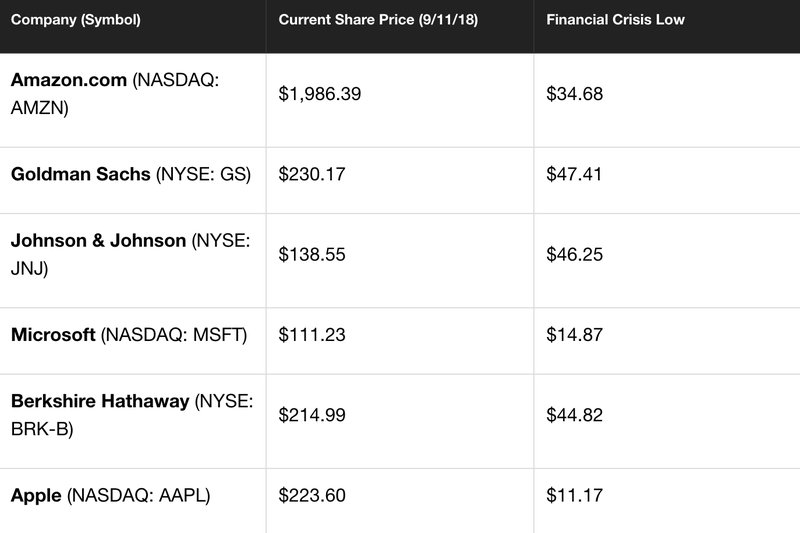
Task: Select the Apple company name
Action: point(36,496)
